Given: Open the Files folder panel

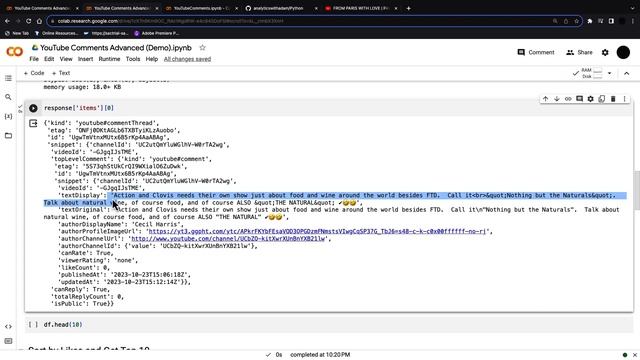Looking at the screenshot, I should pyautogui.click(x=8, y=136).
